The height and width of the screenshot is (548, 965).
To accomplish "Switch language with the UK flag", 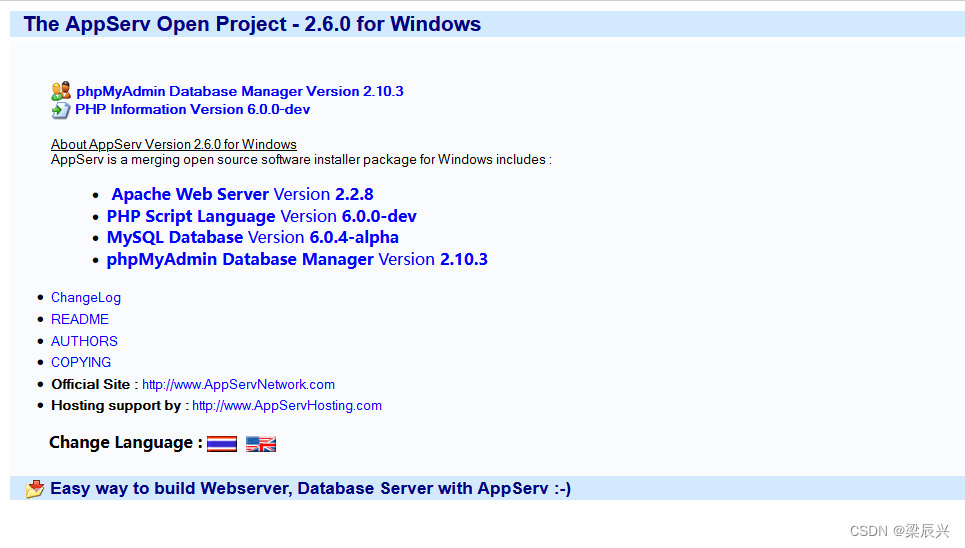I will pyautogui.click(x=261, y=444).
